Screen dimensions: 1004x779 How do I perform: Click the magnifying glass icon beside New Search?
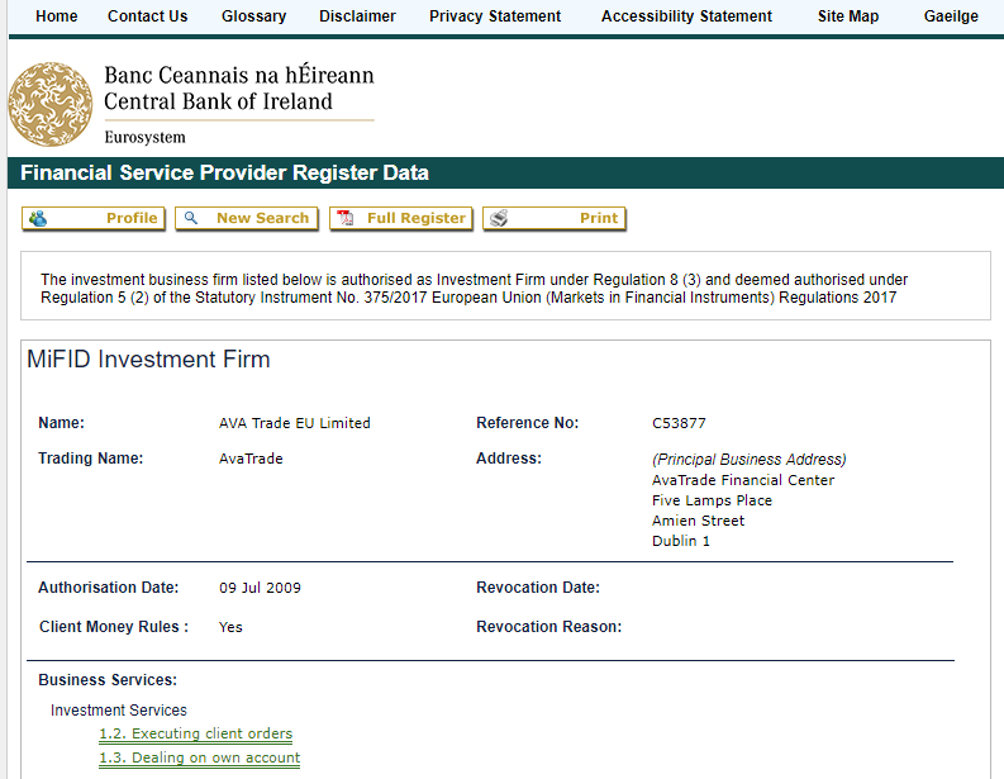pos(190,218)
